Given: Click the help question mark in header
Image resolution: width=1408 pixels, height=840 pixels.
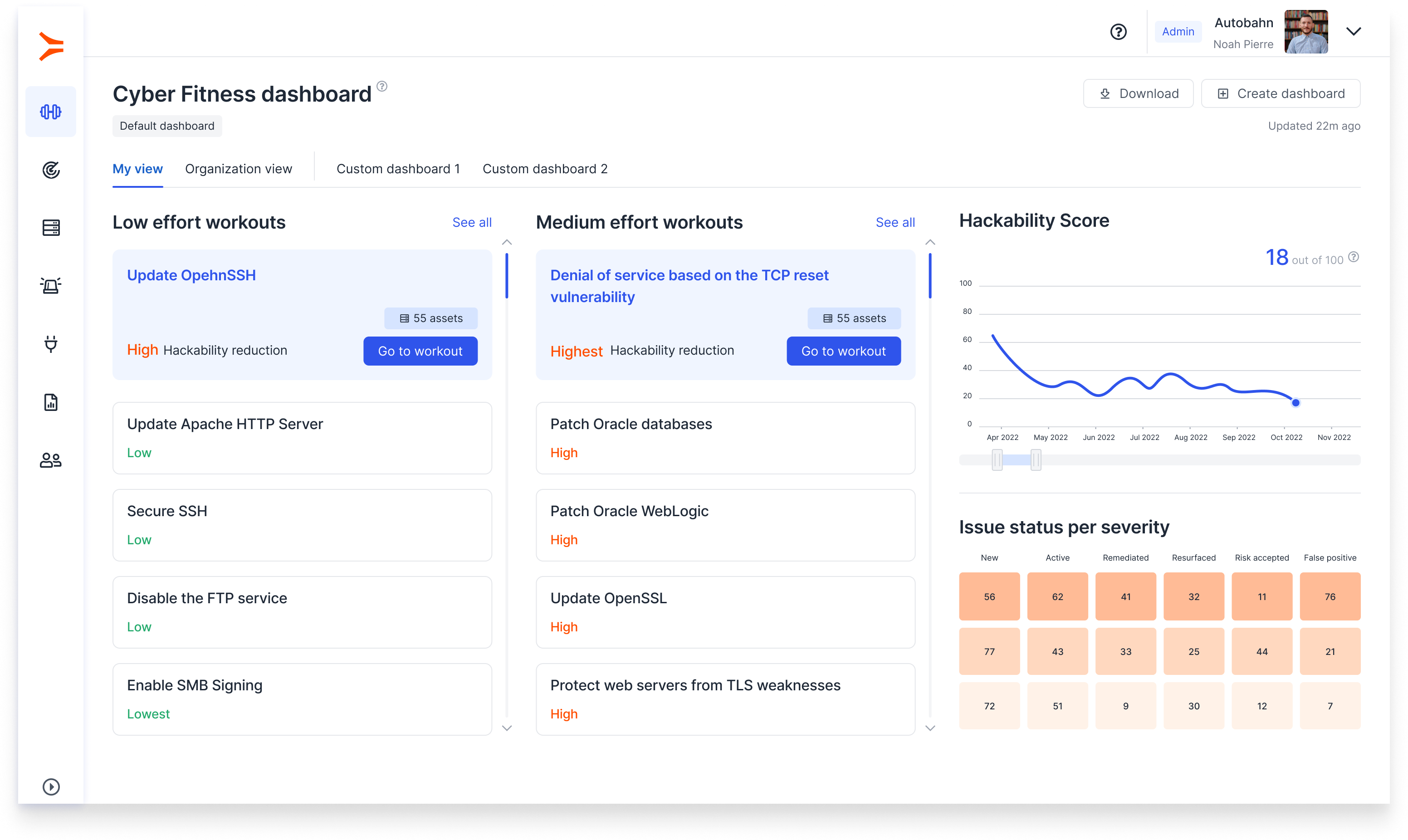Looking at the screenshot, I should point(1118,32).
